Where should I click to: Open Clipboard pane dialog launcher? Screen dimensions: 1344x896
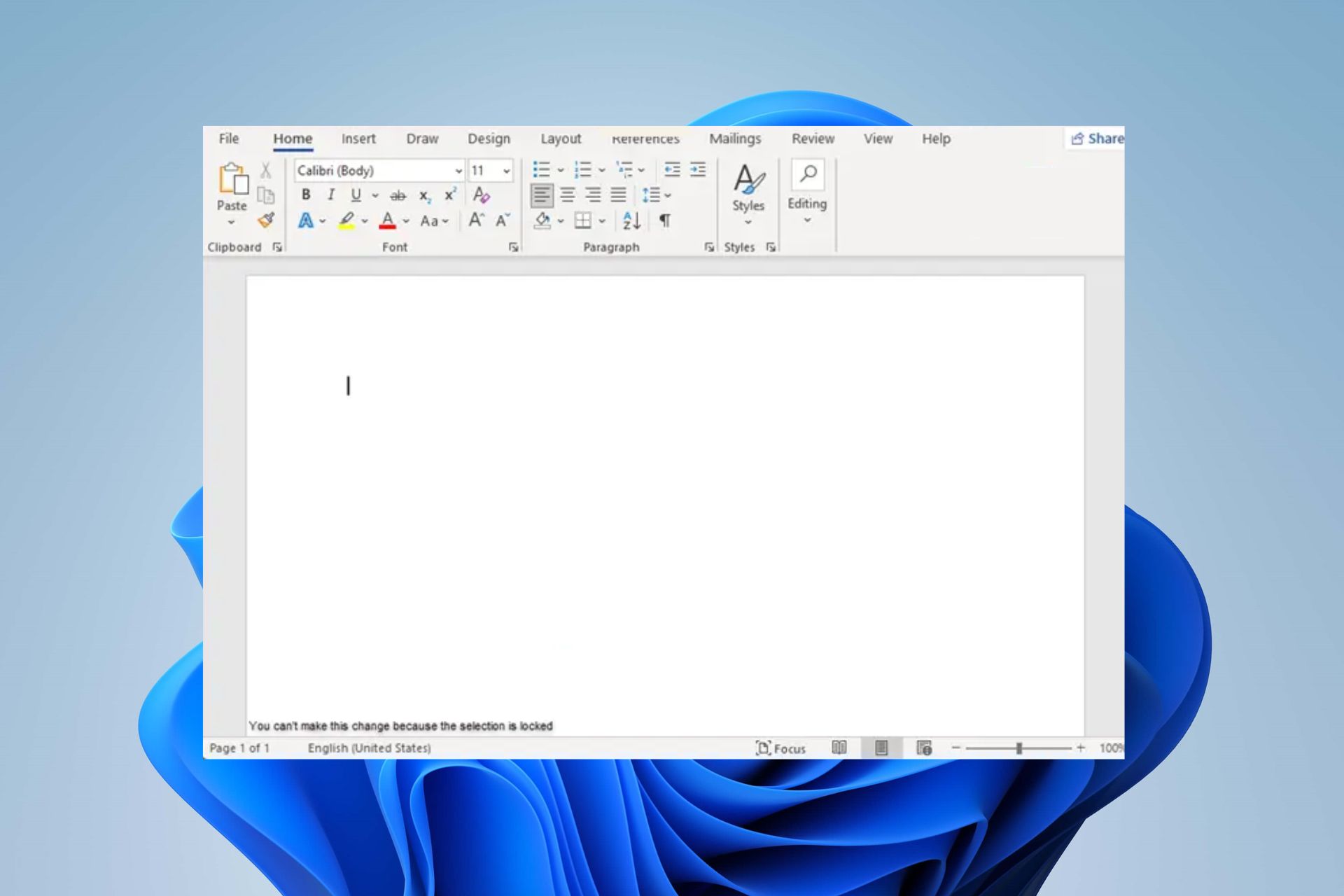point(277,247)
